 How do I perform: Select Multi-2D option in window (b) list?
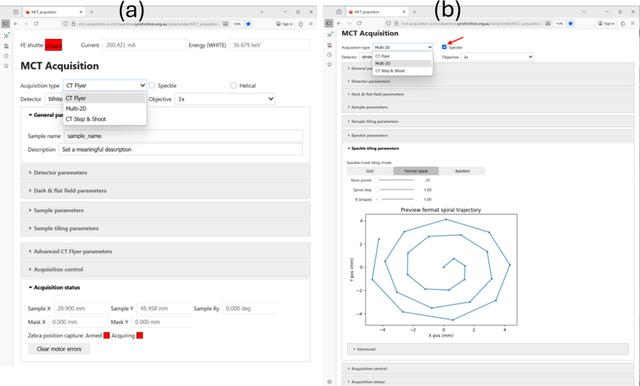tap(402, 63)
